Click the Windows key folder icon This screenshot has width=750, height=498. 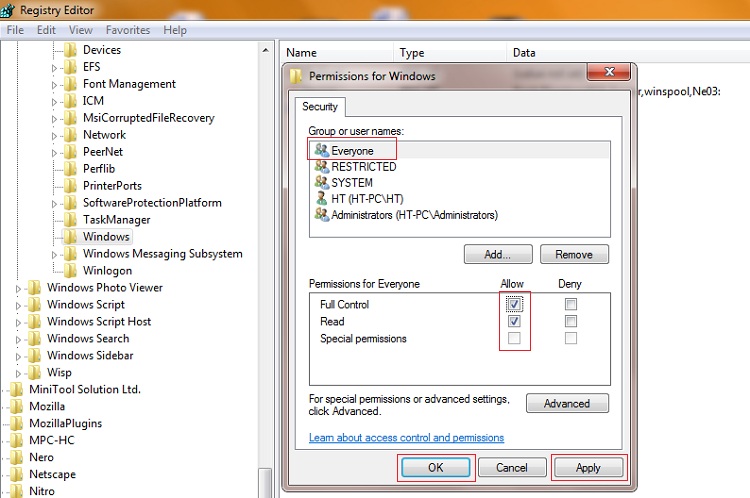click(70, 237)
